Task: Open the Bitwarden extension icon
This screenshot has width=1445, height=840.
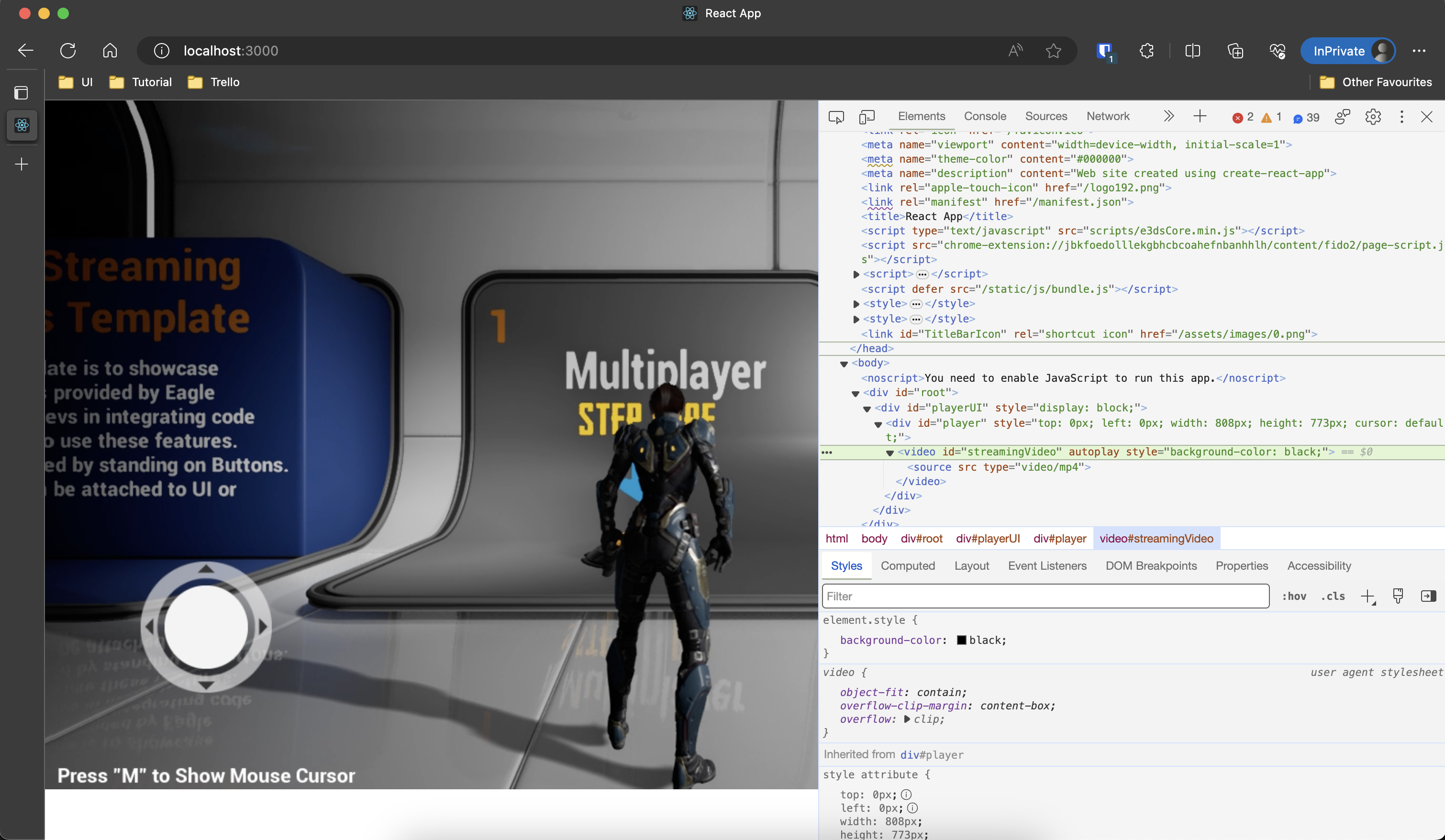Action: (x=1104, y=51)
